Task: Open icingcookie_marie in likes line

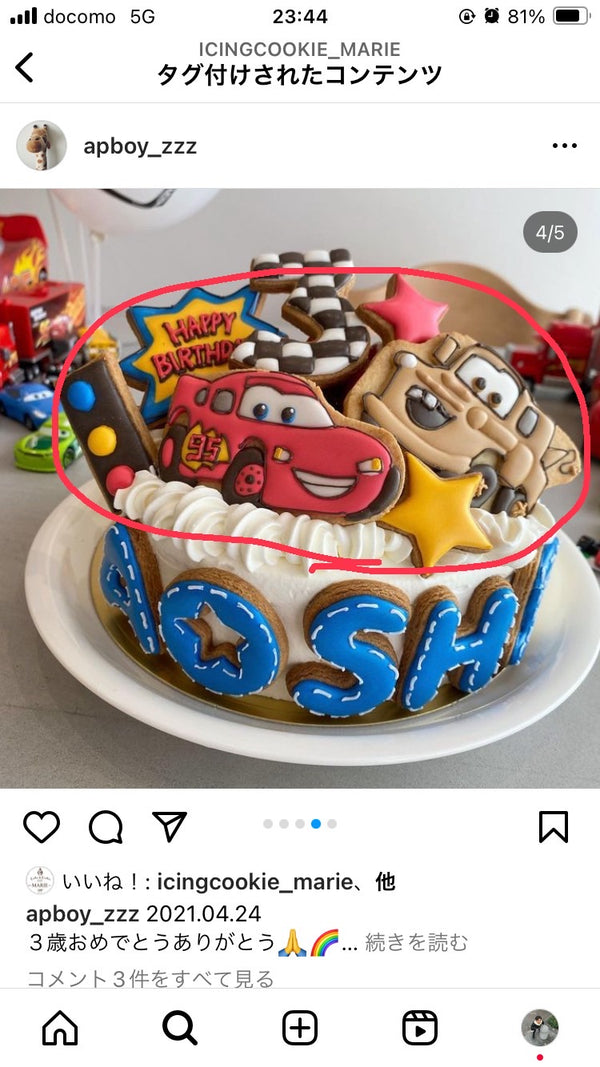Action: click(256, 883)
